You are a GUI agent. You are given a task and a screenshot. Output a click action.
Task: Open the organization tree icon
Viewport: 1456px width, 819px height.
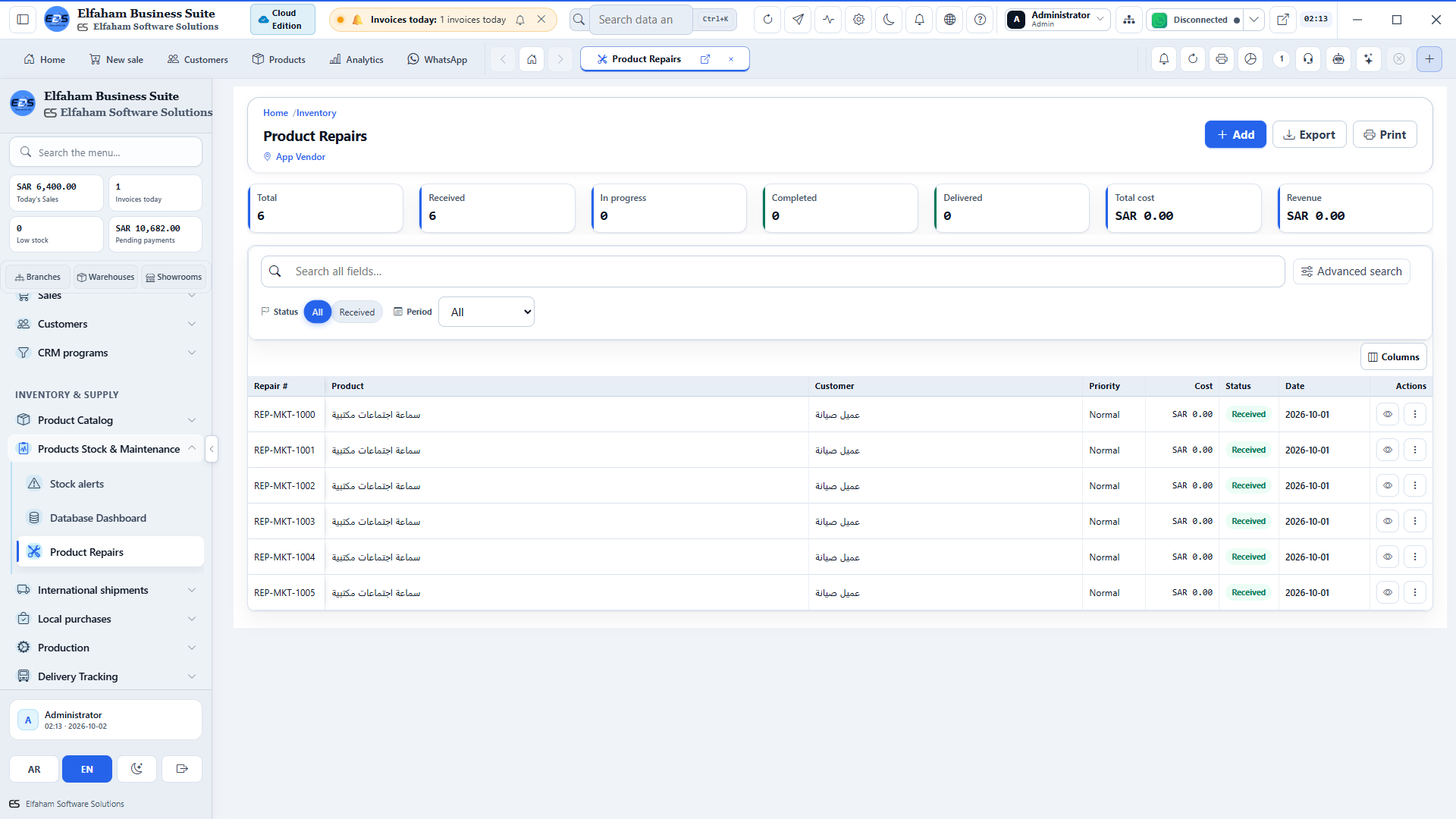click(1129, 20)
